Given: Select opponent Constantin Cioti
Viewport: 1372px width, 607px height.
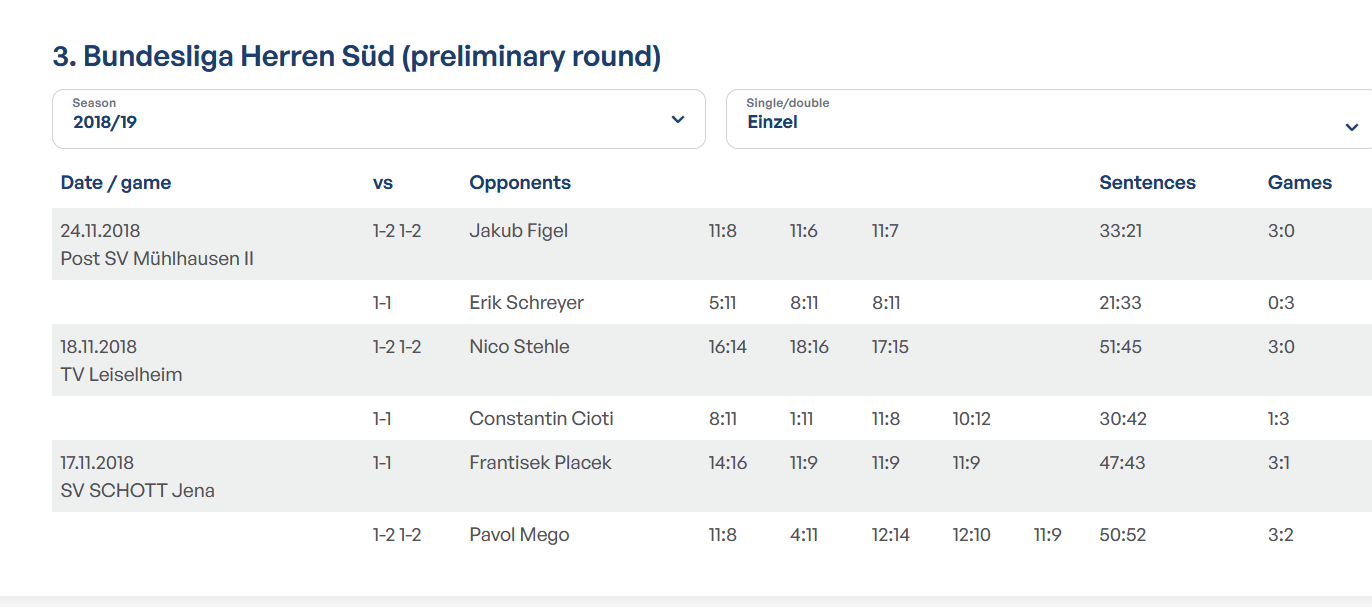Looking at the screenshot, I should (x=541, y=419).
